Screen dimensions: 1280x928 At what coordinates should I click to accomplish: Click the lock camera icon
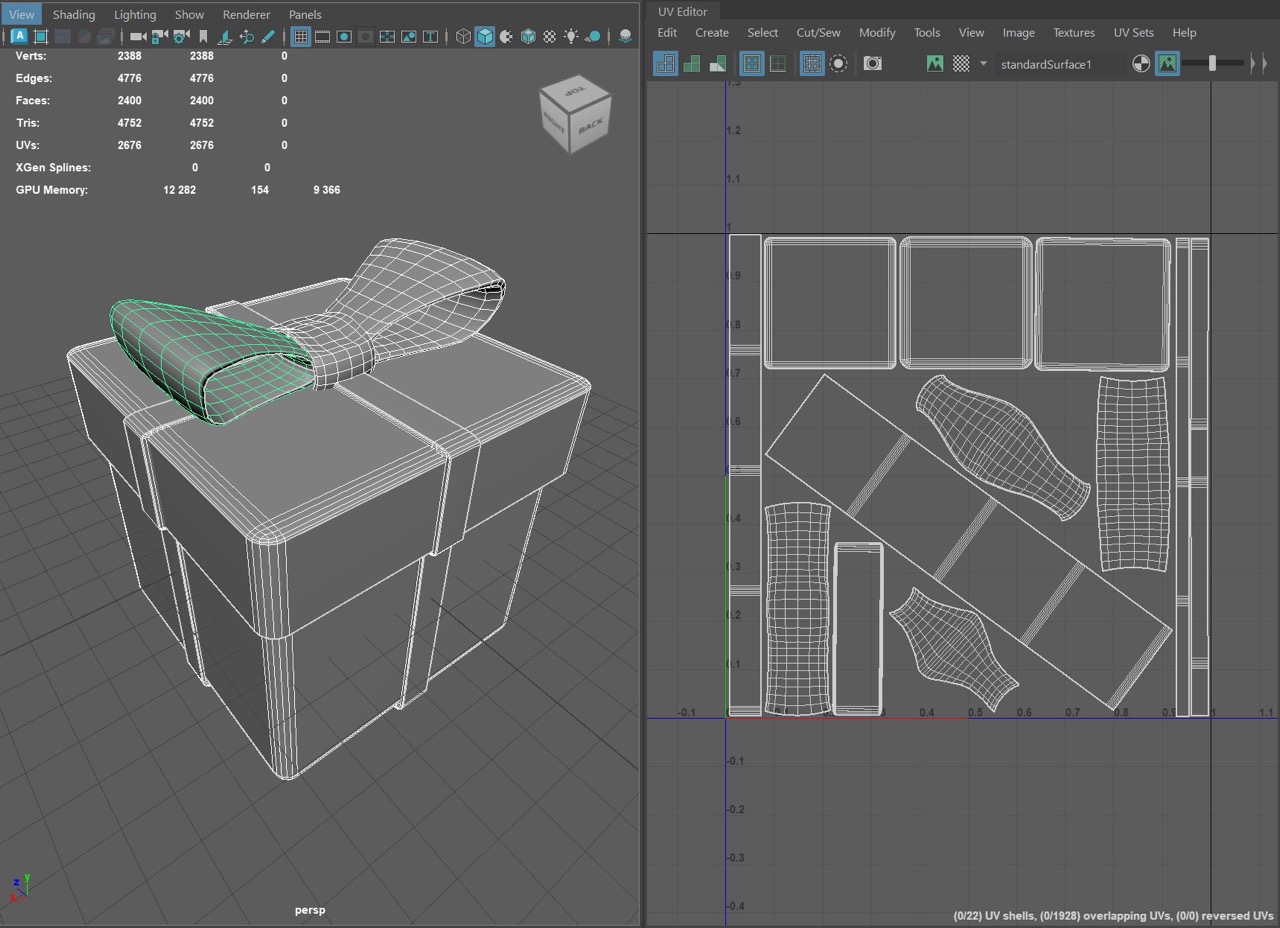(159, 37)
